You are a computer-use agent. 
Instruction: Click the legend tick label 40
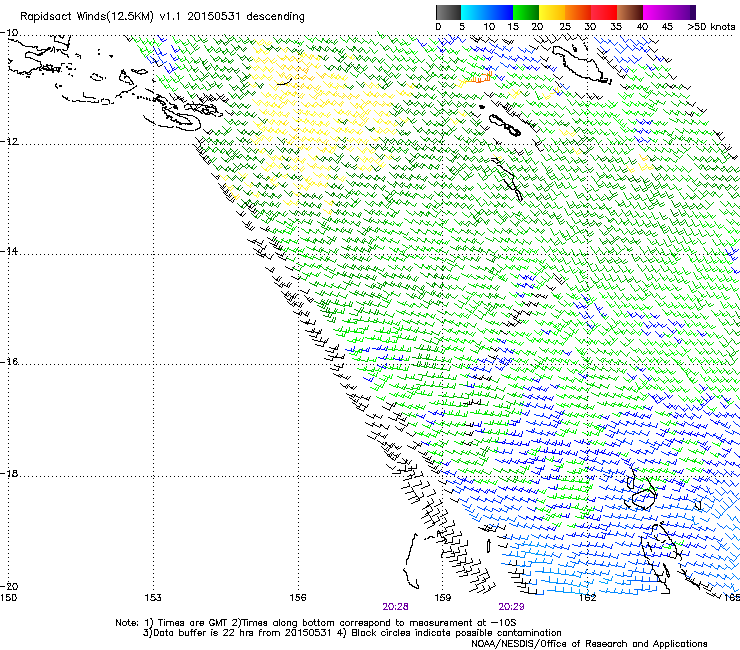pyautogui.click(x=642, y=27)
